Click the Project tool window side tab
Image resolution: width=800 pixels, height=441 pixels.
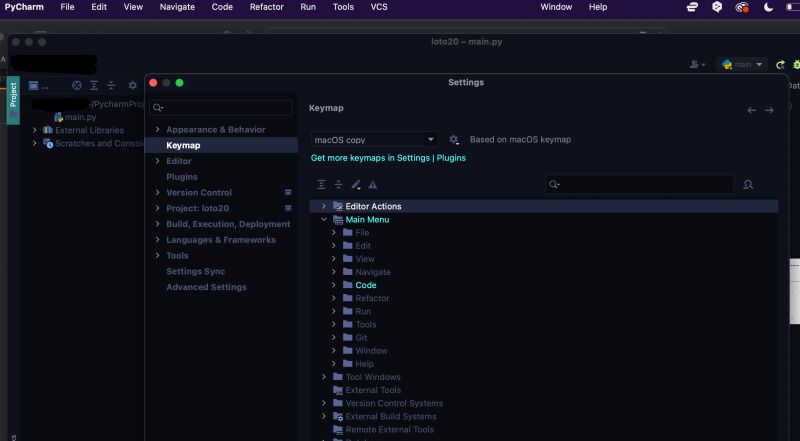coord(13,100)
